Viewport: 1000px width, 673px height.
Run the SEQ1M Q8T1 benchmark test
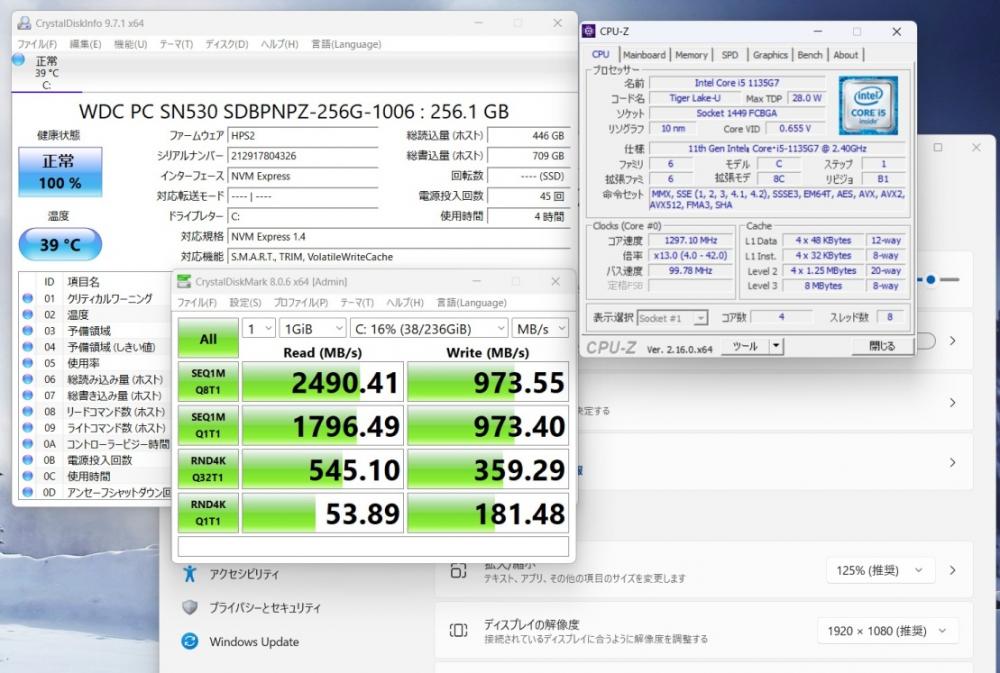(208, 382)
